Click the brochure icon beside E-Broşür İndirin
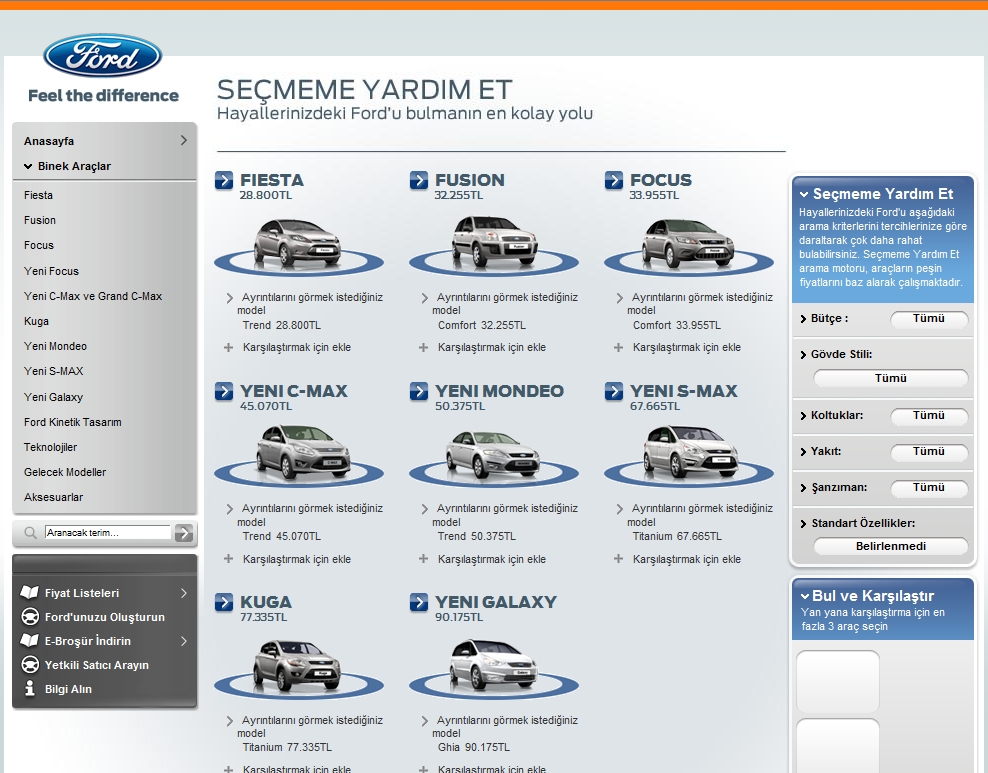The width and height of the screenshot is (988, 773). coord(30,641)
